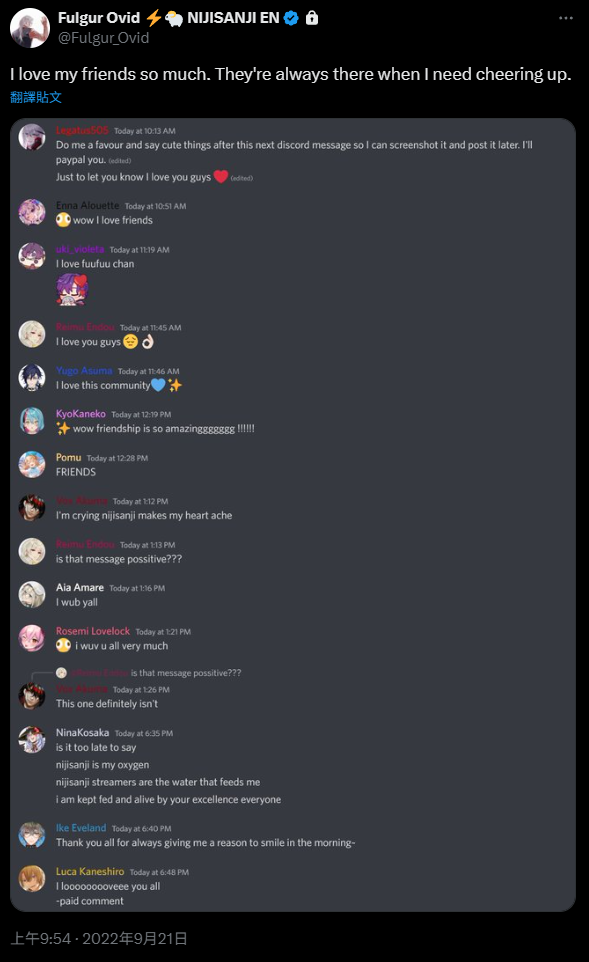Open the embedded Discord screenshot image
Image resolution: width=589 pixels, height=962 pixels.
click(293, 514)
